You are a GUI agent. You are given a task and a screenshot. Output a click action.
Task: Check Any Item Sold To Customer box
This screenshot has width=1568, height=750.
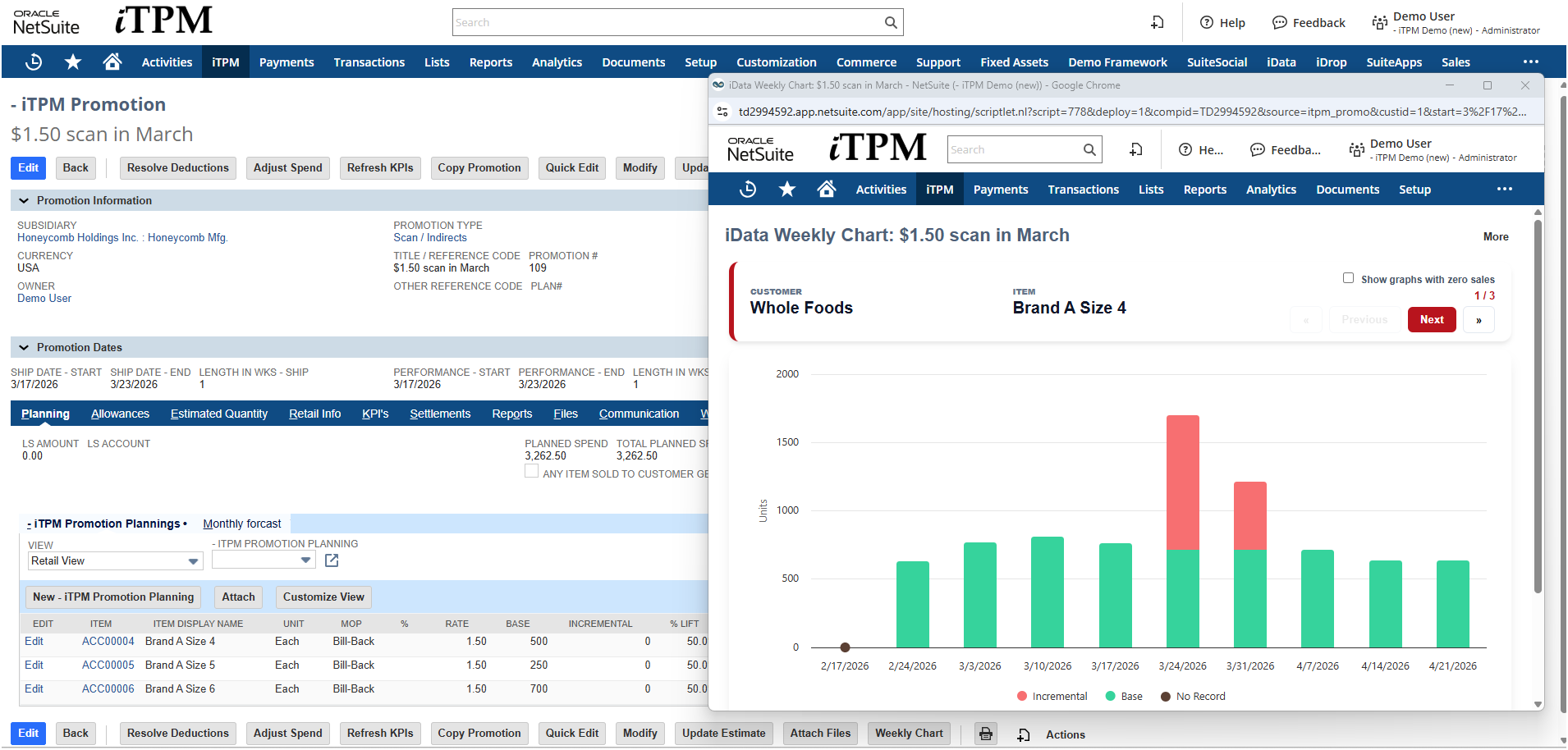pos(532,471)
